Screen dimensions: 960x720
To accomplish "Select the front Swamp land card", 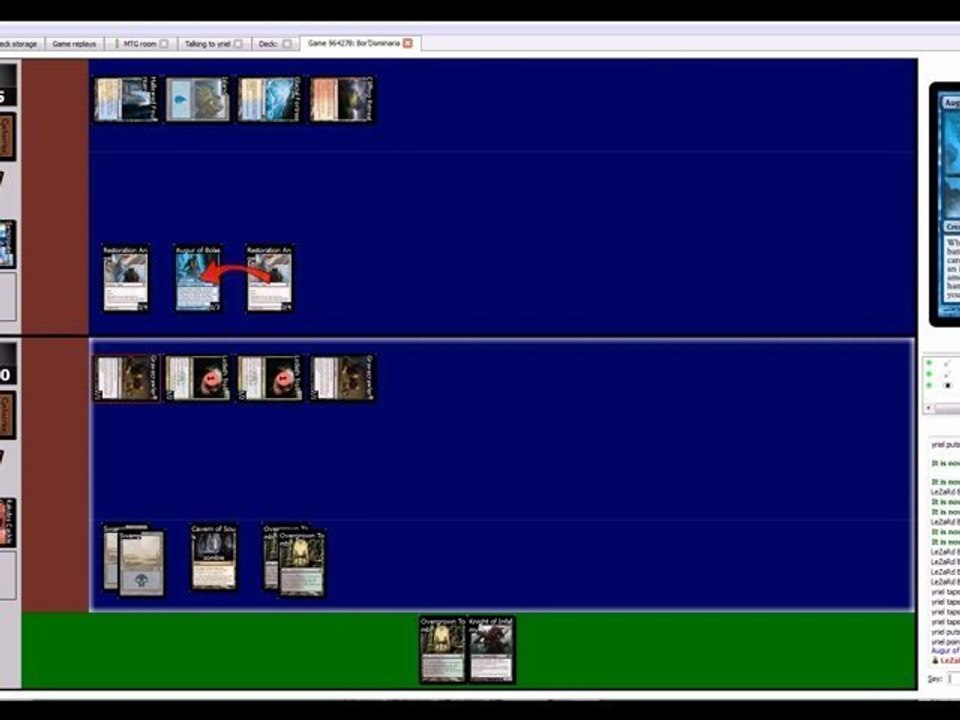I will [141, 563].
